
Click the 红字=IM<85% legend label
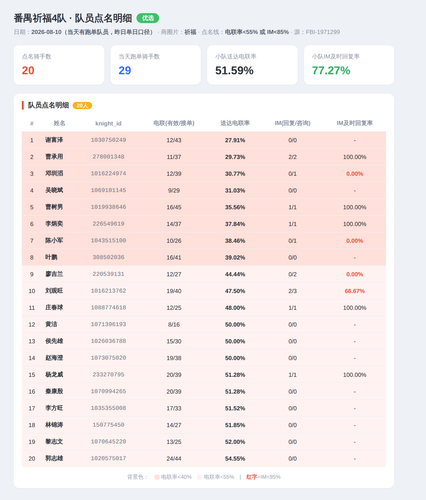[263, 477]
